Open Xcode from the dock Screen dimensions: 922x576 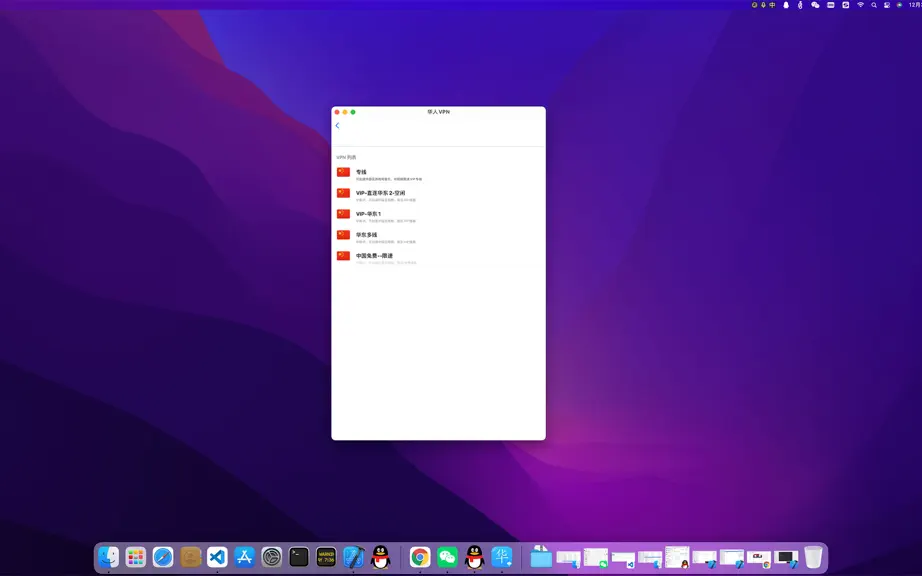click(353, 557)
